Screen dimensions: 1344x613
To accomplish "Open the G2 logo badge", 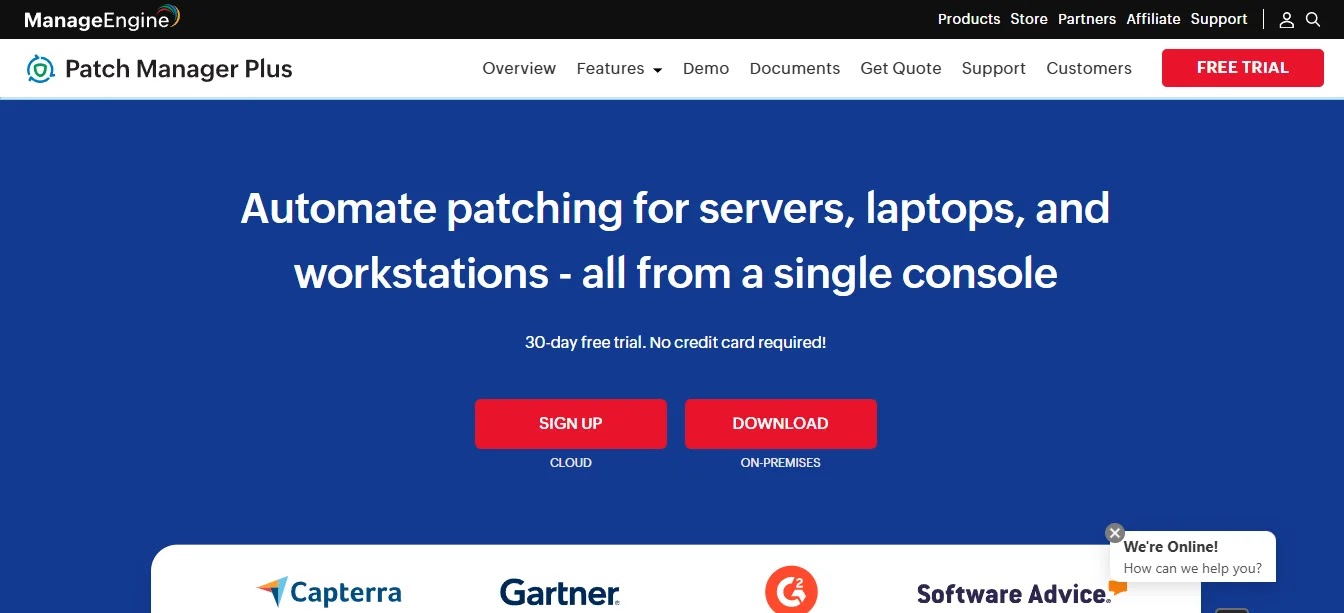I will pos(791,590).
